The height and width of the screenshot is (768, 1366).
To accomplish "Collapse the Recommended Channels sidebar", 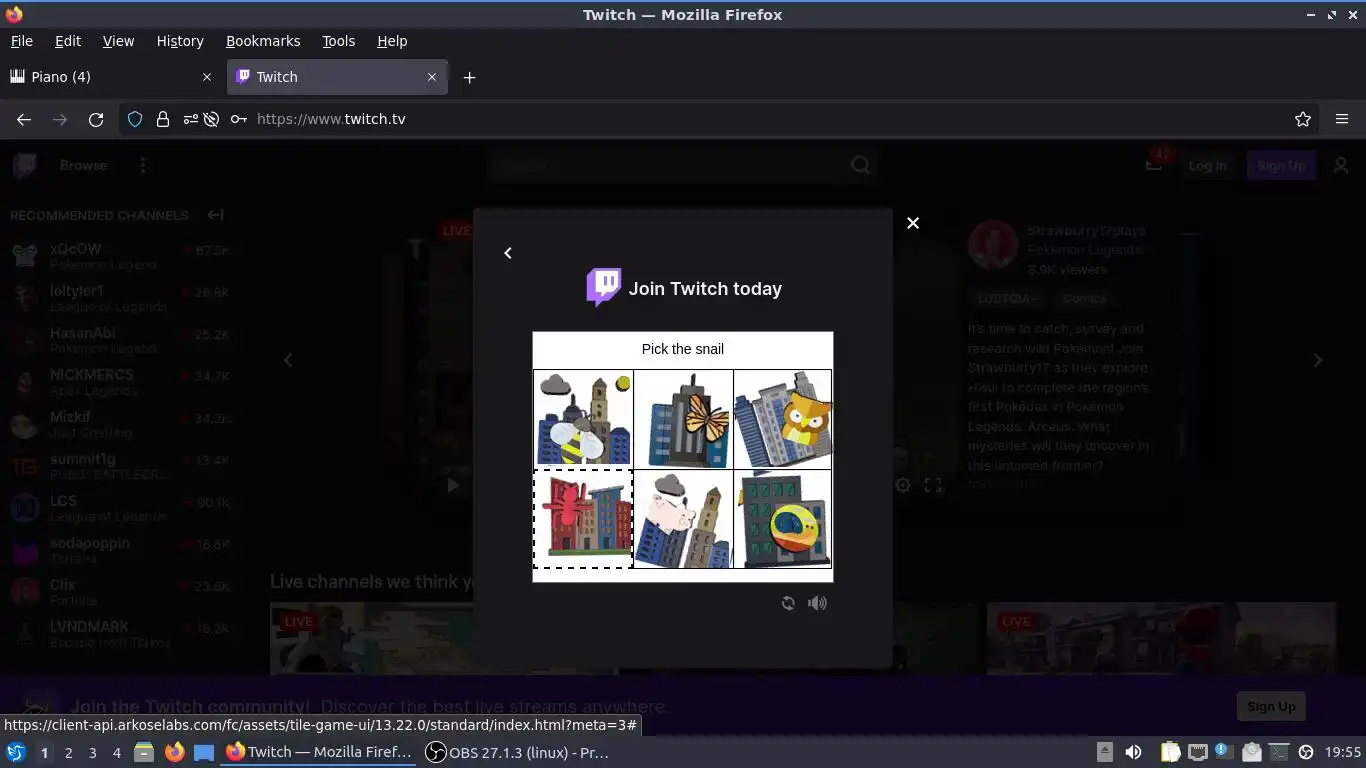I will [215, 215].
